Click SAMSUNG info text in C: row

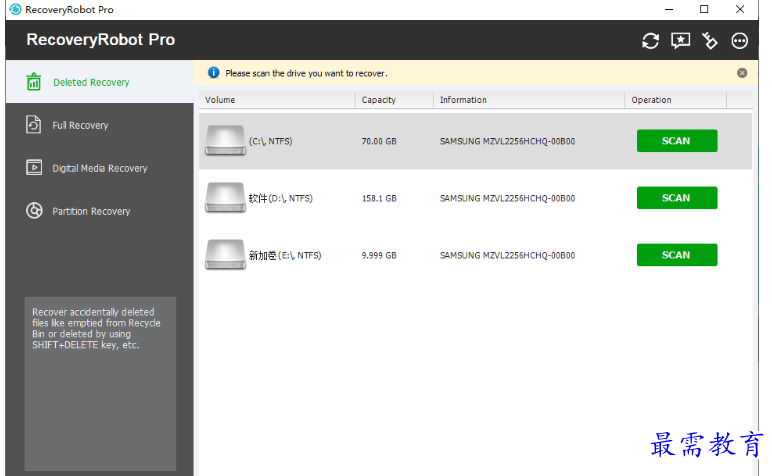[x=507, y=141]
